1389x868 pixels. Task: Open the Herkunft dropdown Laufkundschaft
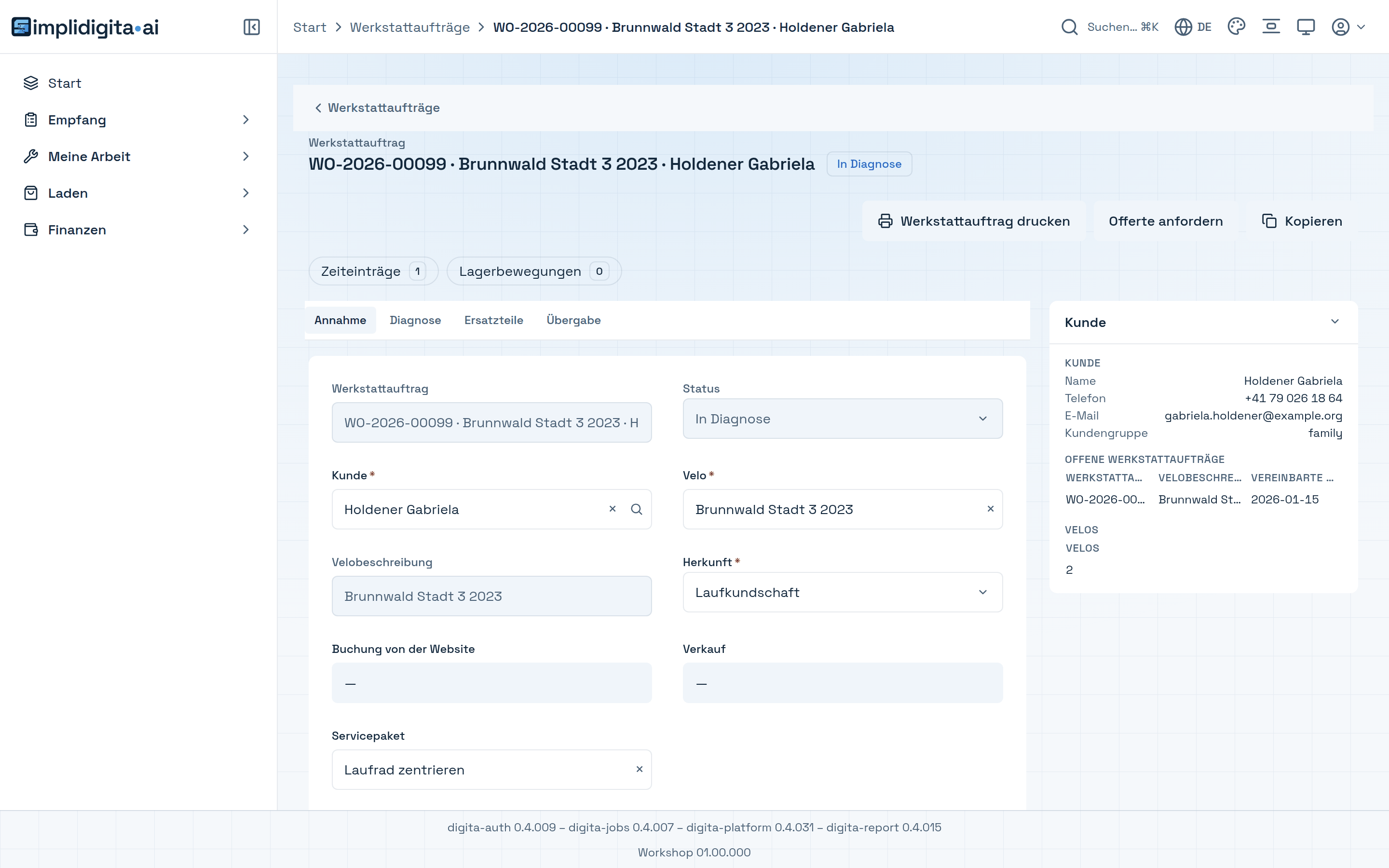(x=843, y=592)
